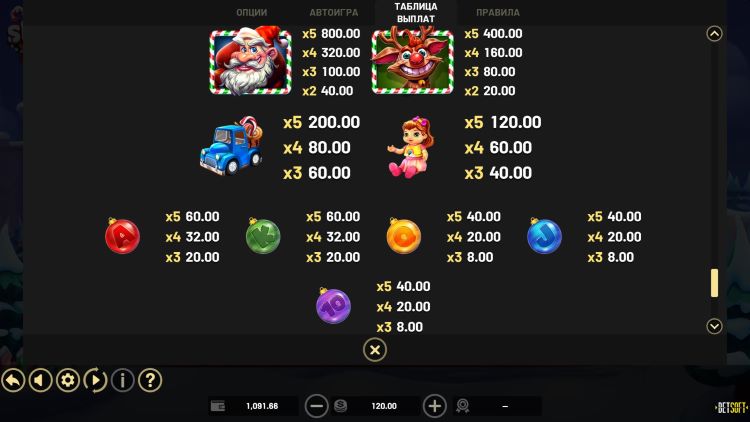Click the coin stack bet icon
750x422 pixels.
pyautogui.click(x=340, y=406)
